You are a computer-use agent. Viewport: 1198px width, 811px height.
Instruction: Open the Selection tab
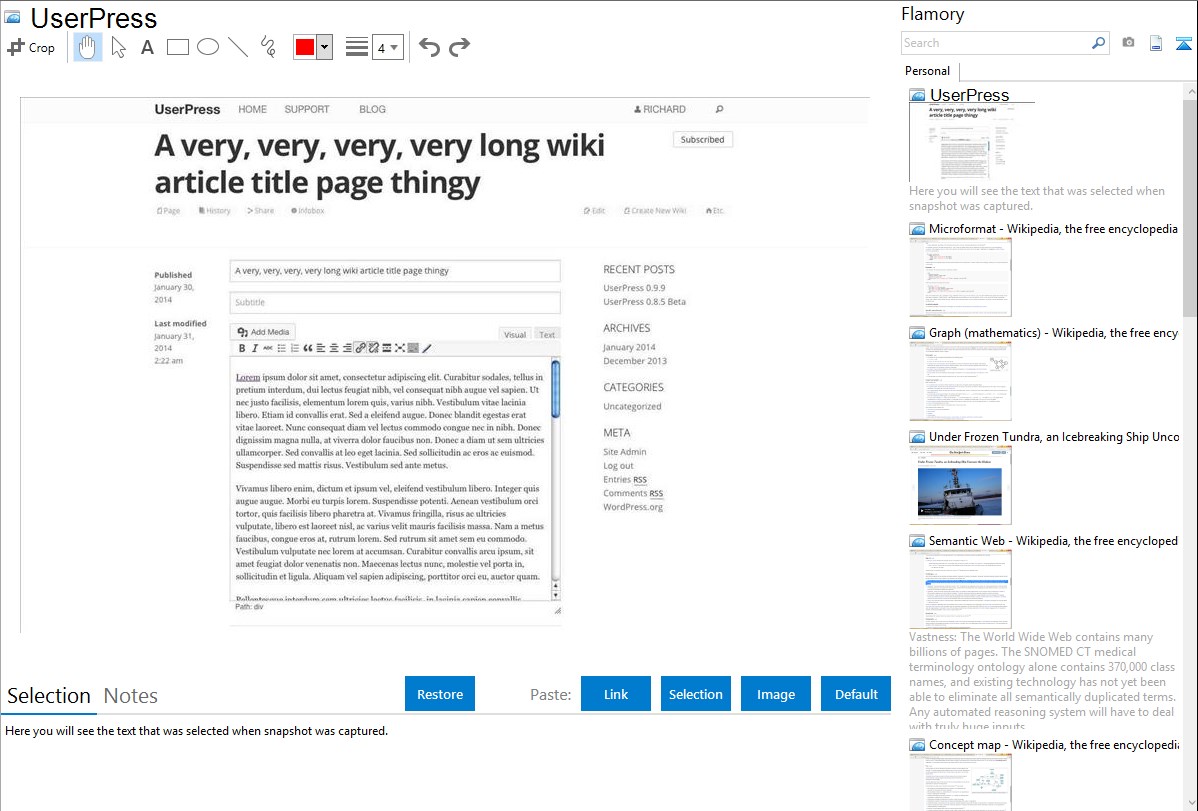49,696
